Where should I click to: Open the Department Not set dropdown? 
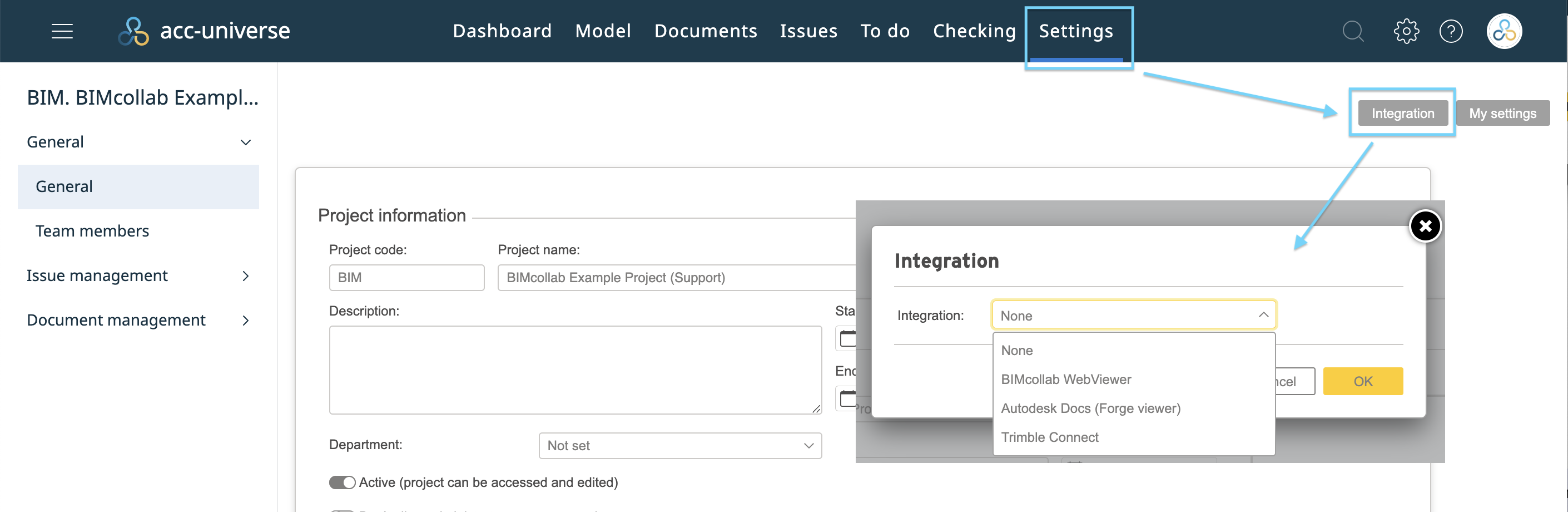(680, 446)
